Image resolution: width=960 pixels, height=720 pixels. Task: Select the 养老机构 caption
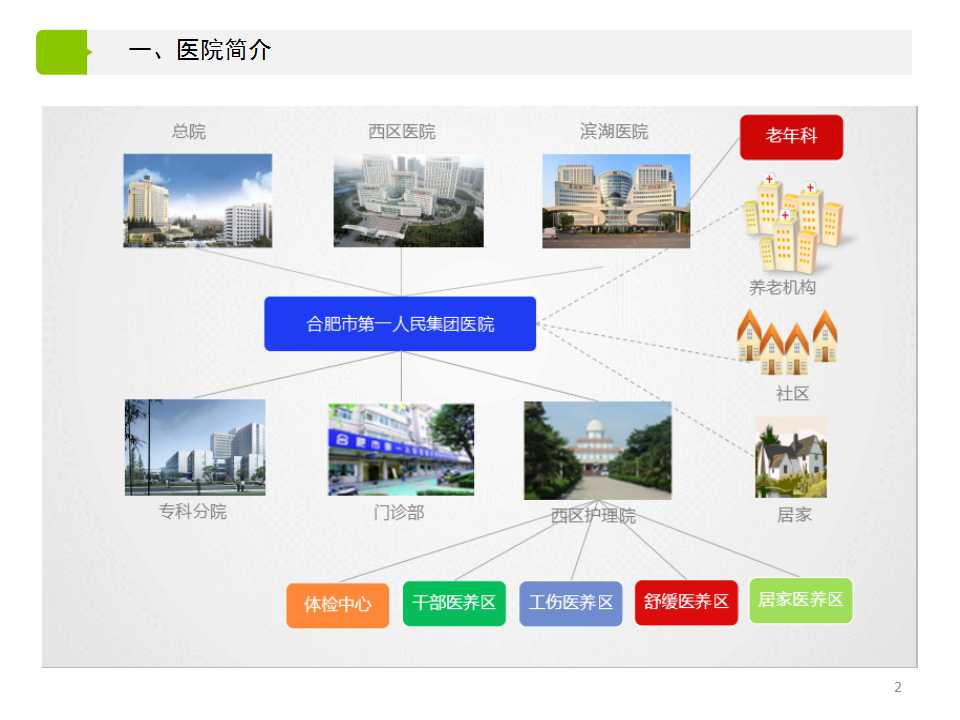click(782, 287)
